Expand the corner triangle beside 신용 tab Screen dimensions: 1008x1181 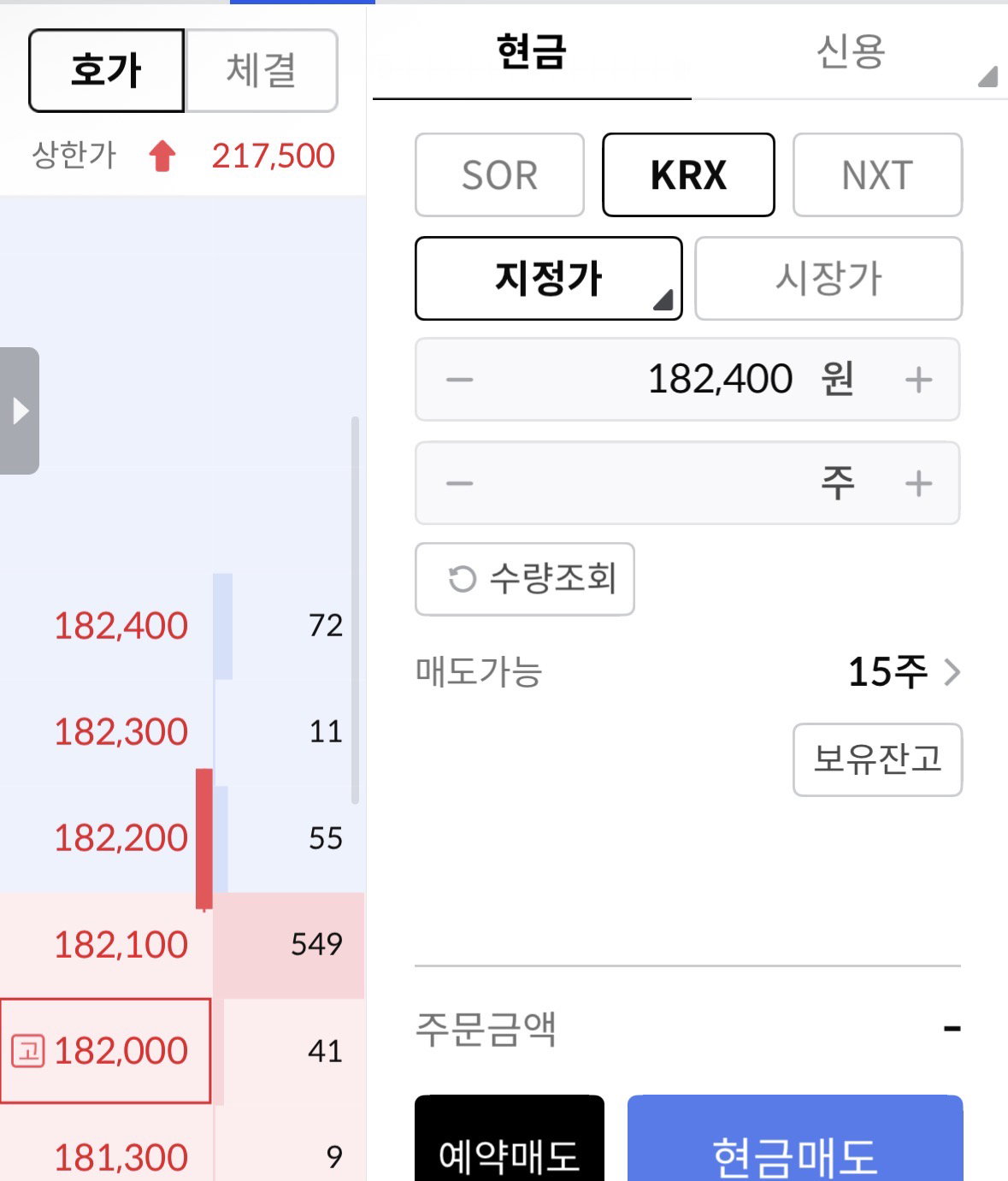tap(987, 76)
